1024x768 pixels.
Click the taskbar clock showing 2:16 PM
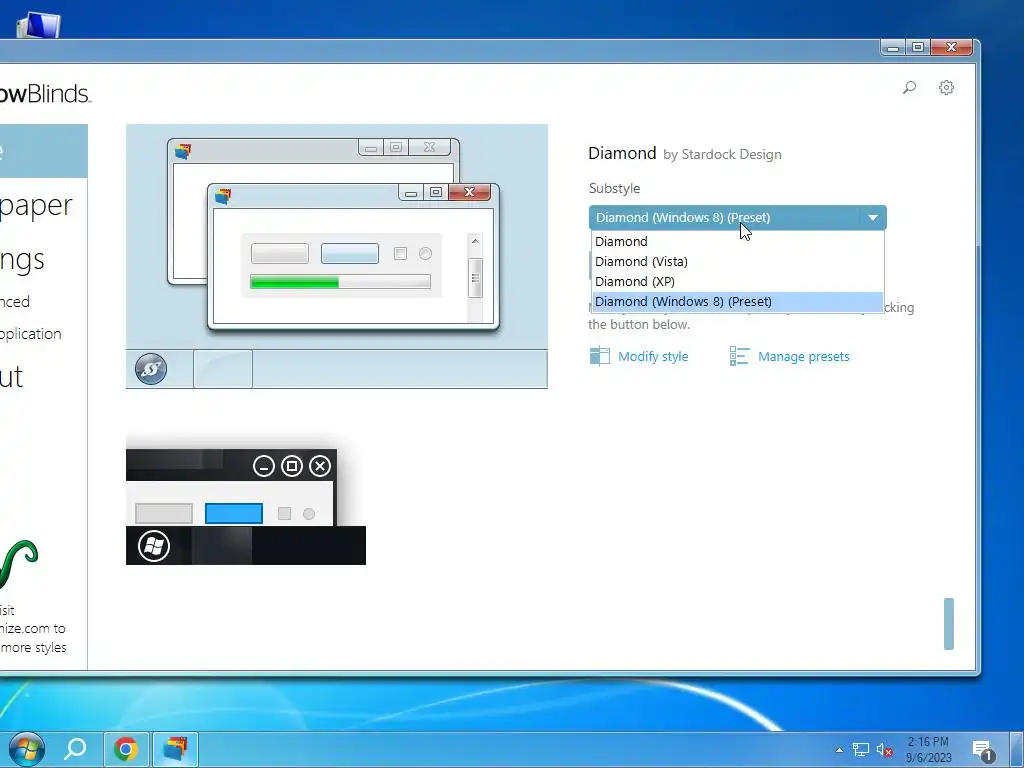[928, 750]
